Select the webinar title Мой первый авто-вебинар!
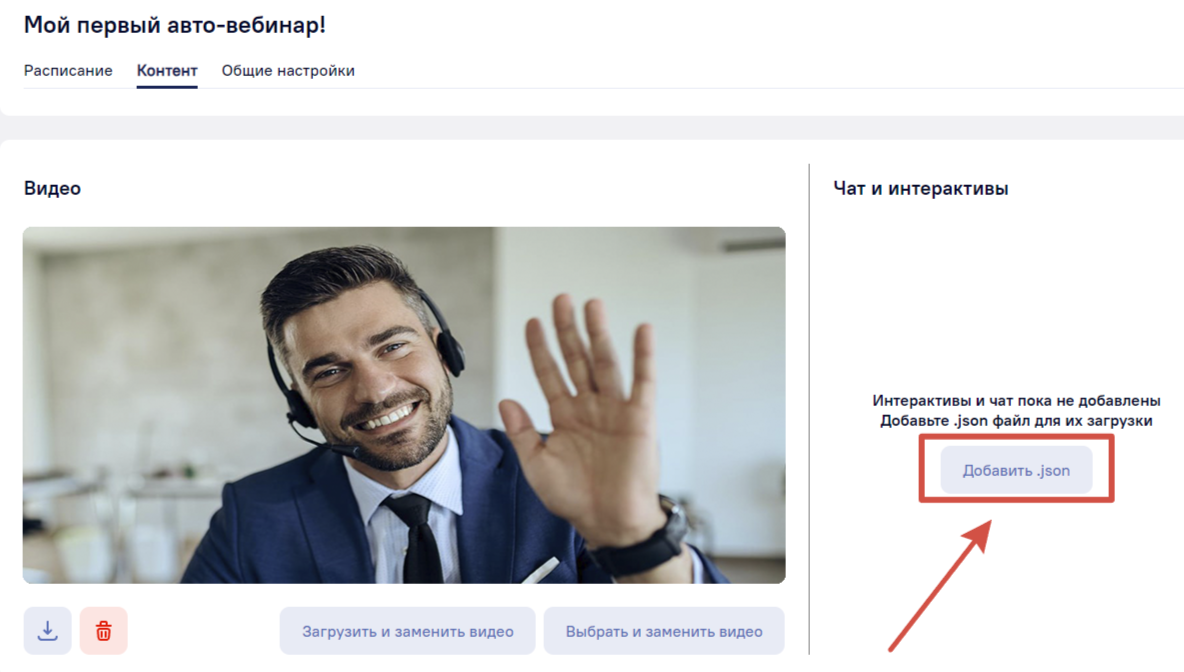Viewport: 1184px width, 672px height. pos(174,25)
